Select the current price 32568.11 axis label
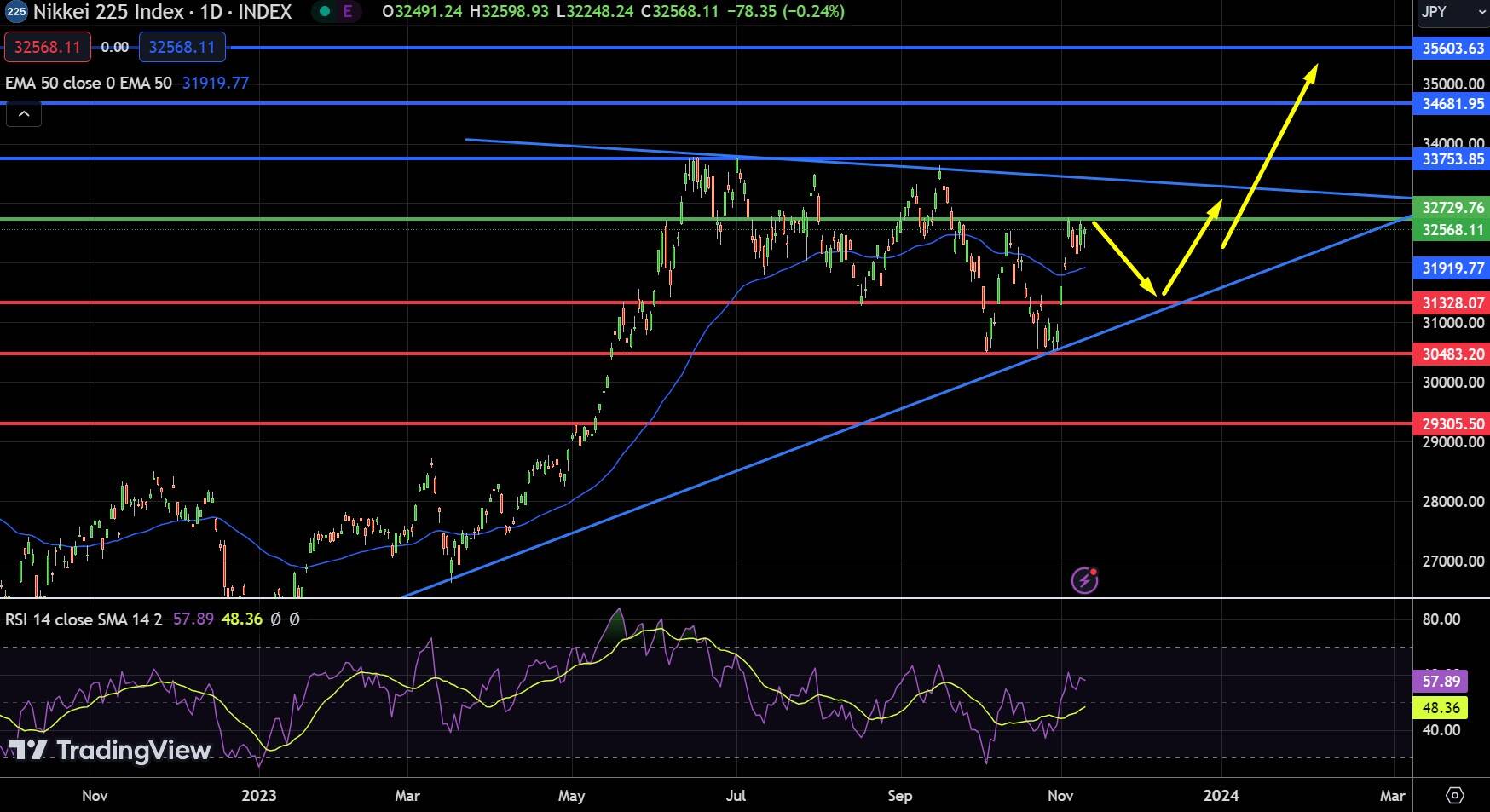The width and height of the screenshot is (1490, 812). [x=1452, y=230]
